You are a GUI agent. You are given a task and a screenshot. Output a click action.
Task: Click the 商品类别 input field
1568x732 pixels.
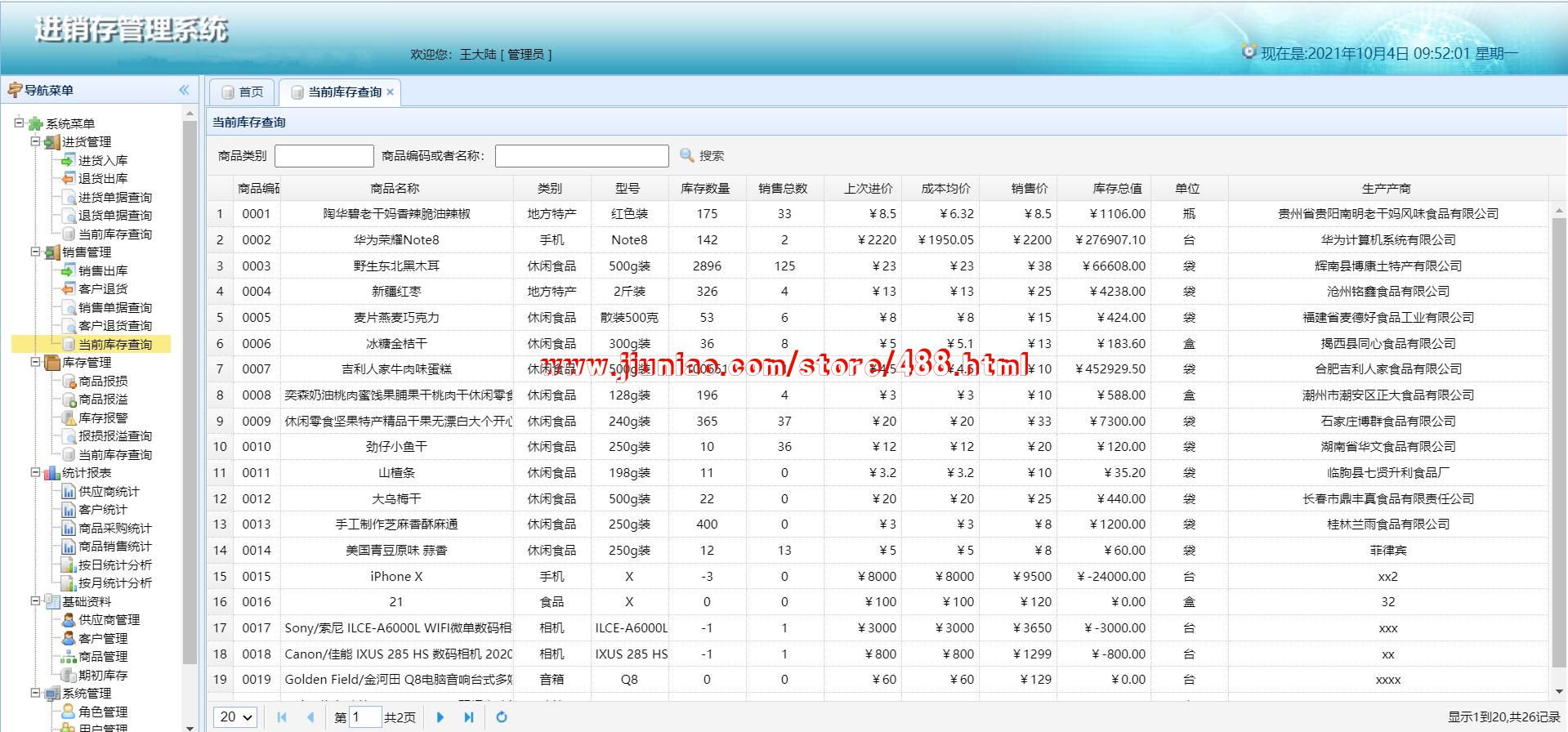click(x=324, y=155)
